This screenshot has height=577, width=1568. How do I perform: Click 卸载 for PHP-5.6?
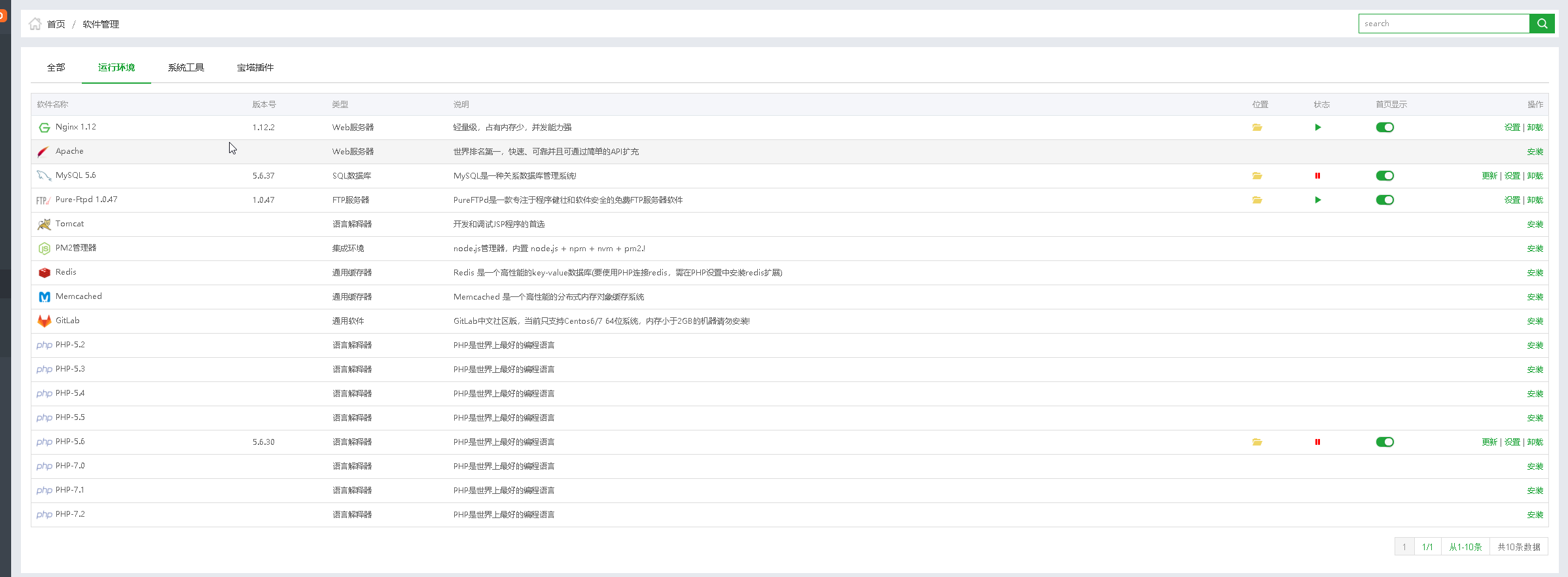1535,442
